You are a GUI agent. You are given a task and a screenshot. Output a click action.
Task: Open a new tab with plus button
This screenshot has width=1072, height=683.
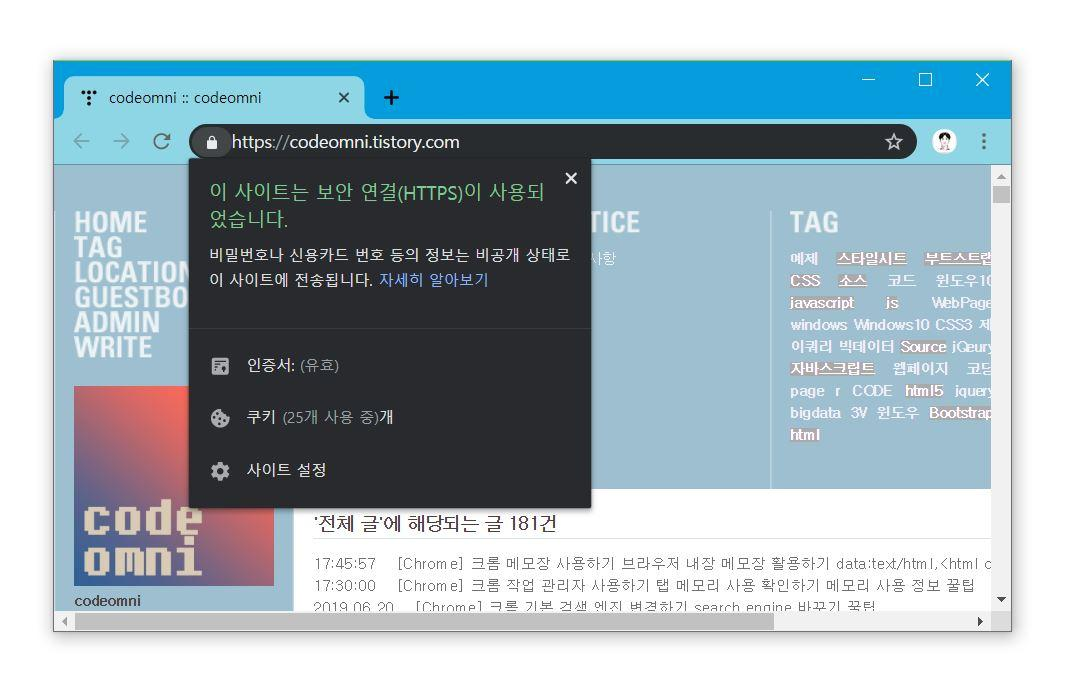pos(391,98)
